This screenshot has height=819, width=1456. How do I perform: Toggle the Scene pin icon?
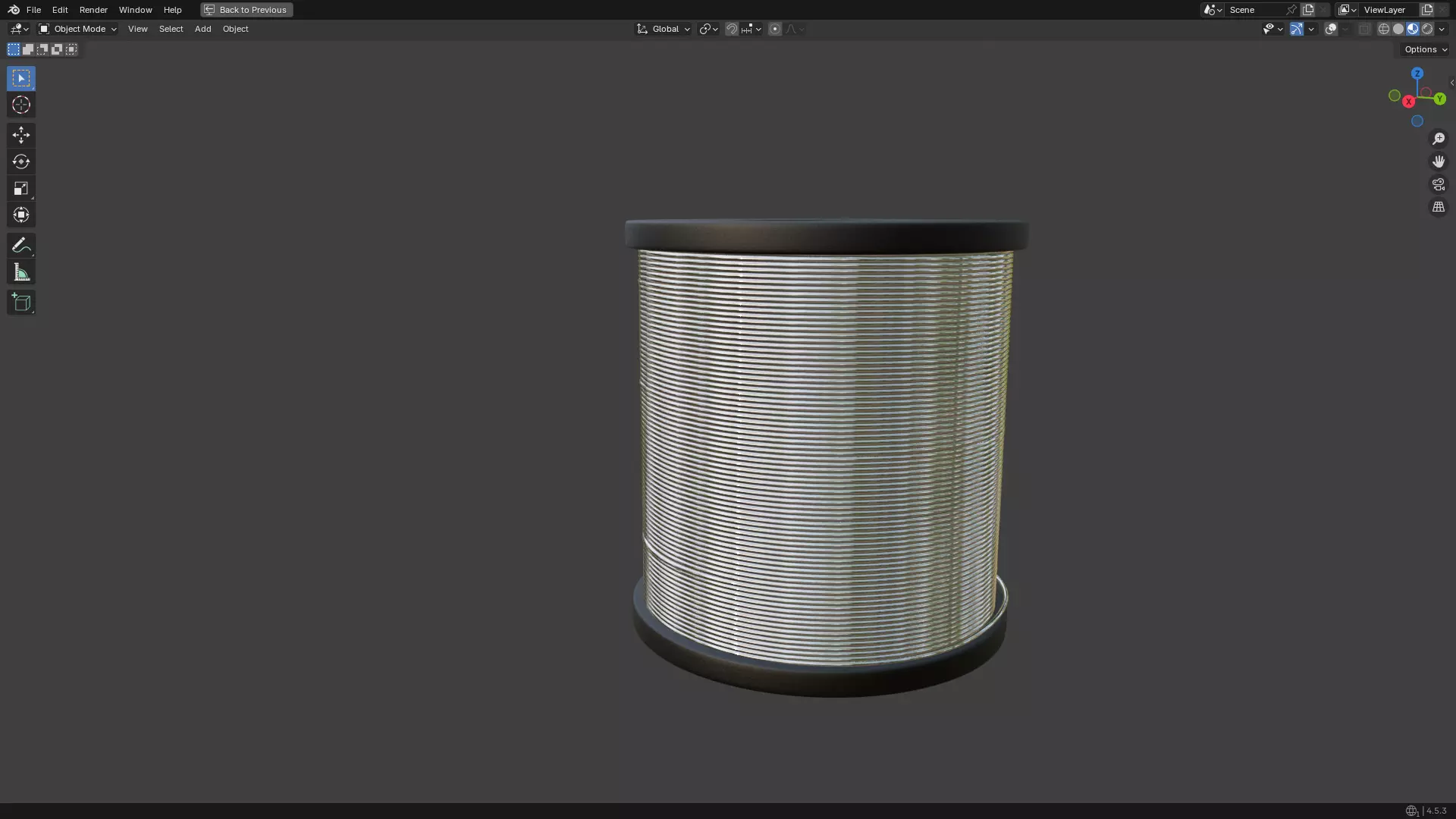1291,10
